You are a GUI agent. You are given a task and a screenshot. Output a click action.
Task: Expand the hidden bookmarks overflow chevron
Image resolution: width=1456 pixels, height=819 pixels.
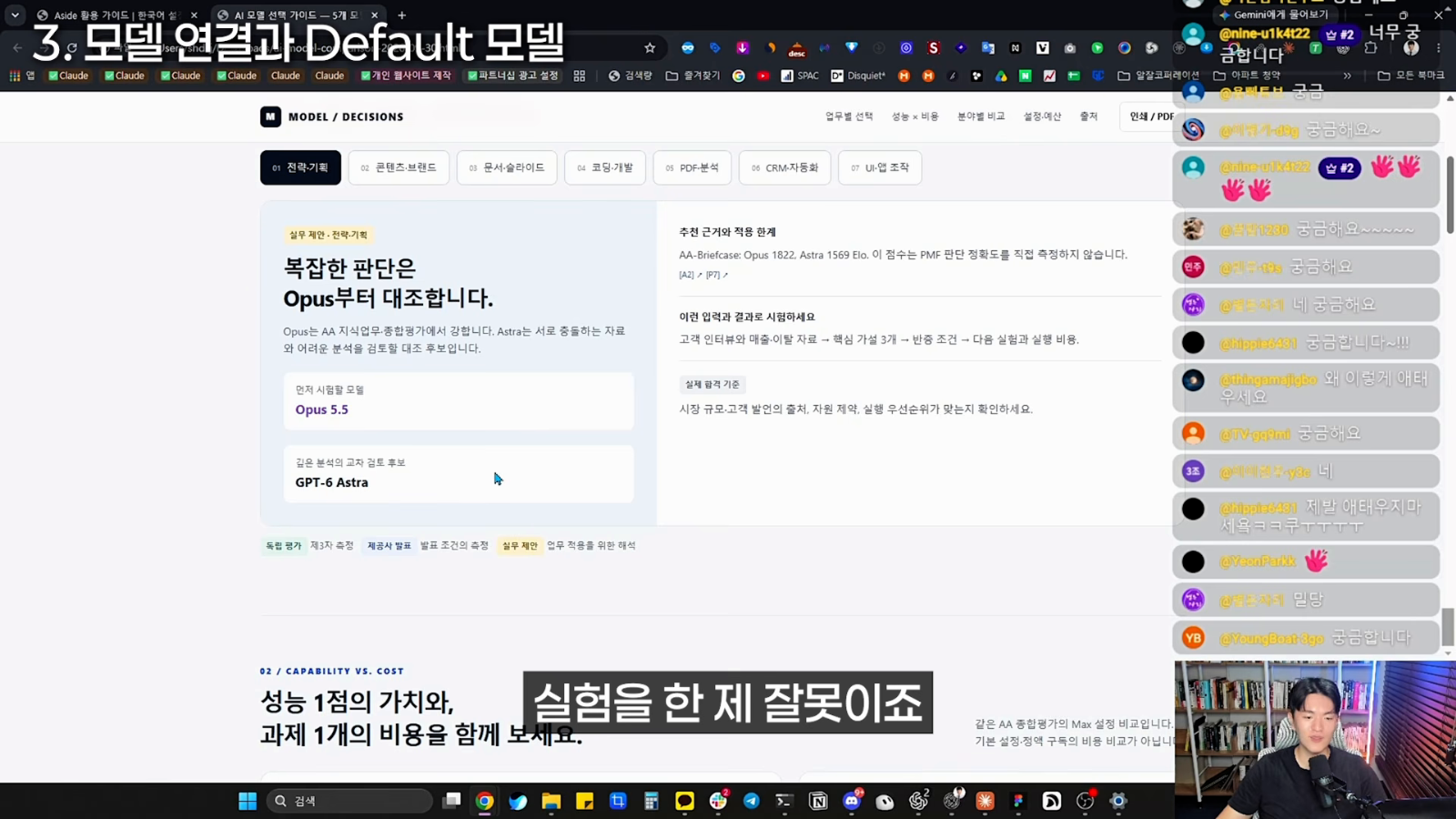coord(1348,76)
